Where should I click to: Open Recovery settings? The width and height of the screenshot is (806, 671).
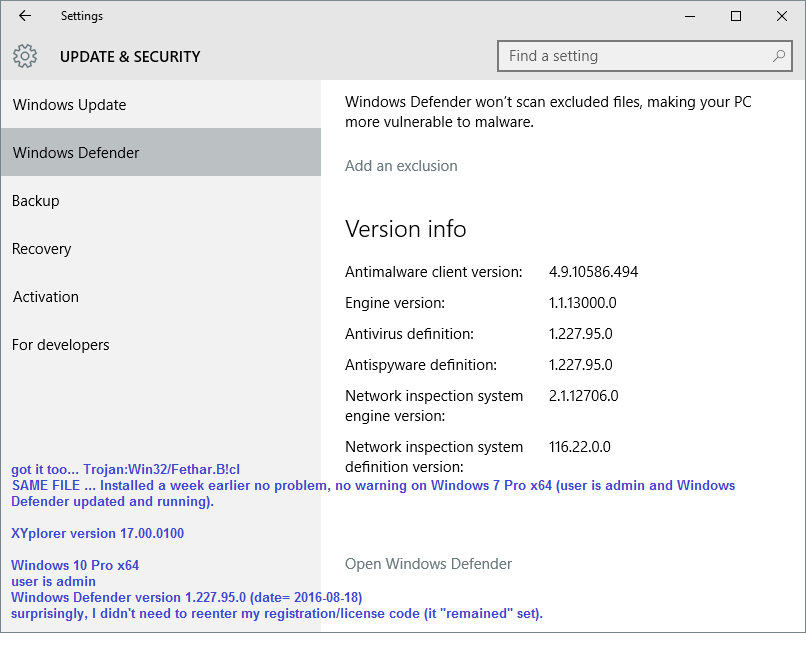tap(41, 248)
